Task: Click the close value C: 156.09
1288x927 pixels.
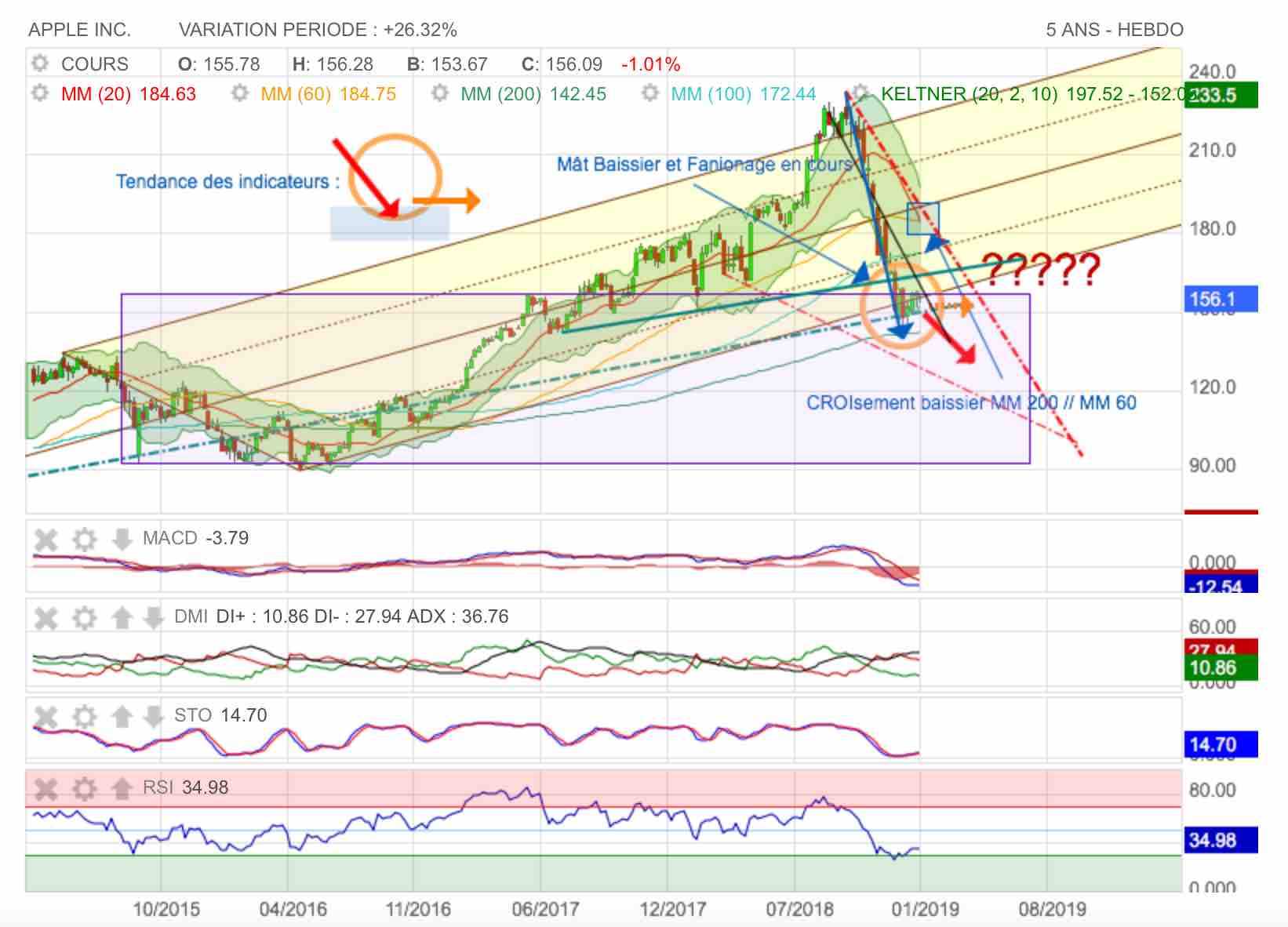Action: (562, 64)
